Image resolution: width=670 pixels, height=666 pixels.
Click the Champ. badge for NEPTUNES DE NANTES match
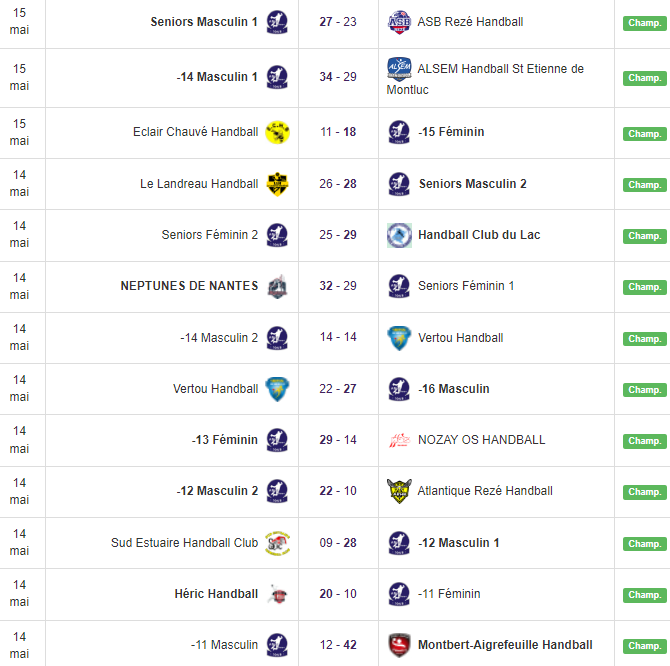coord(644,287)
